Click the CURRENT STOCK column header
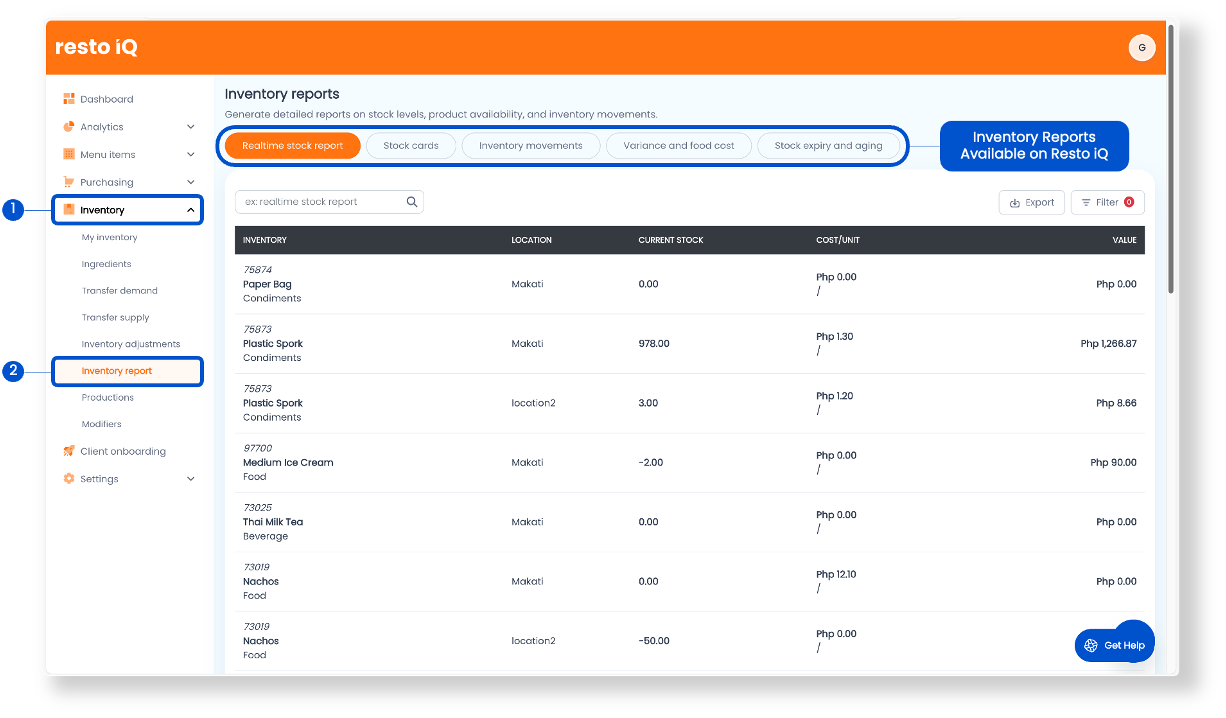Viewport: 1226px width, 718px height. (x=671, y=240)
